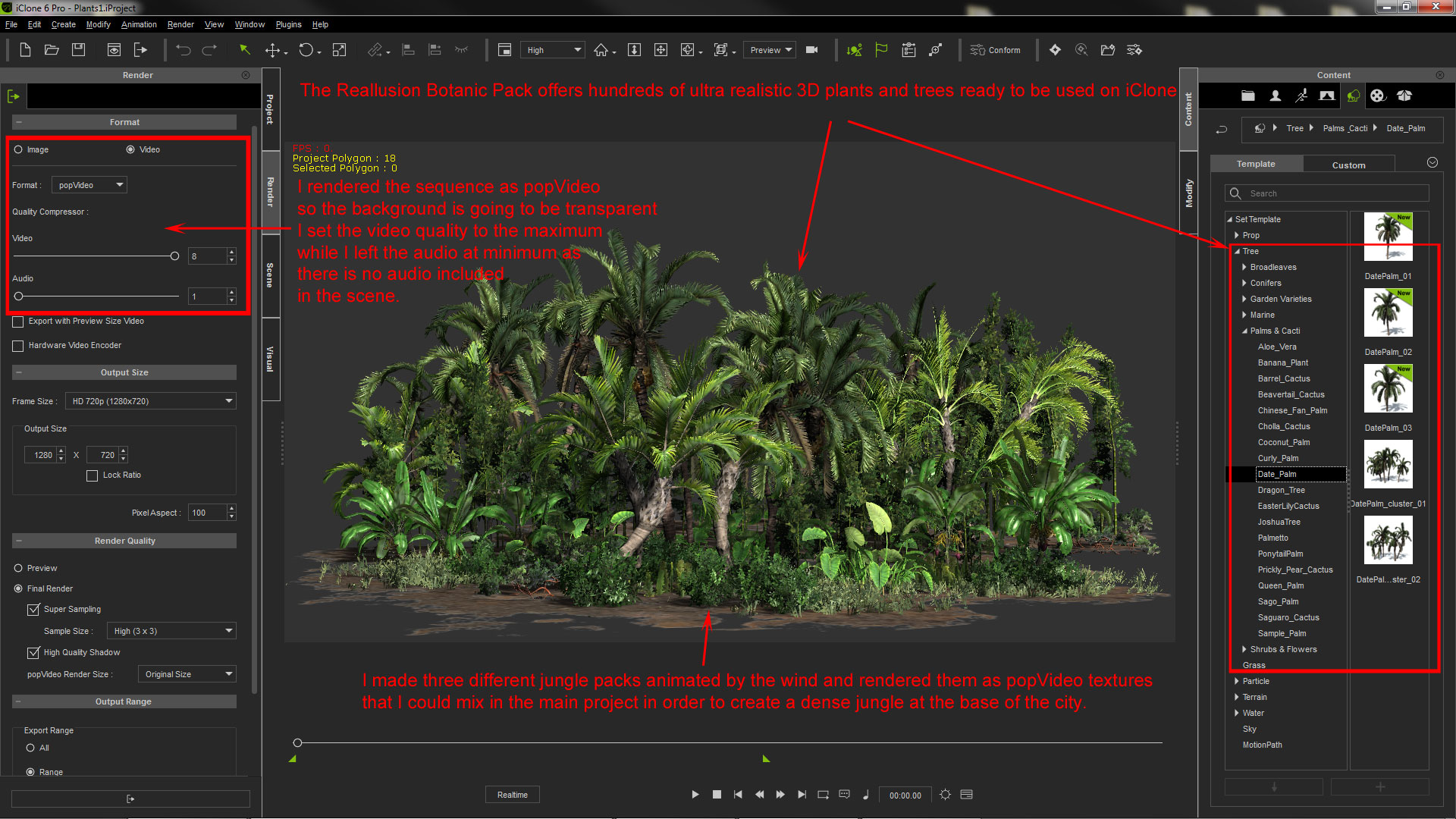
Task: Open the Sample Size High (3 x 3) dropdown
Action: point(171,631)
